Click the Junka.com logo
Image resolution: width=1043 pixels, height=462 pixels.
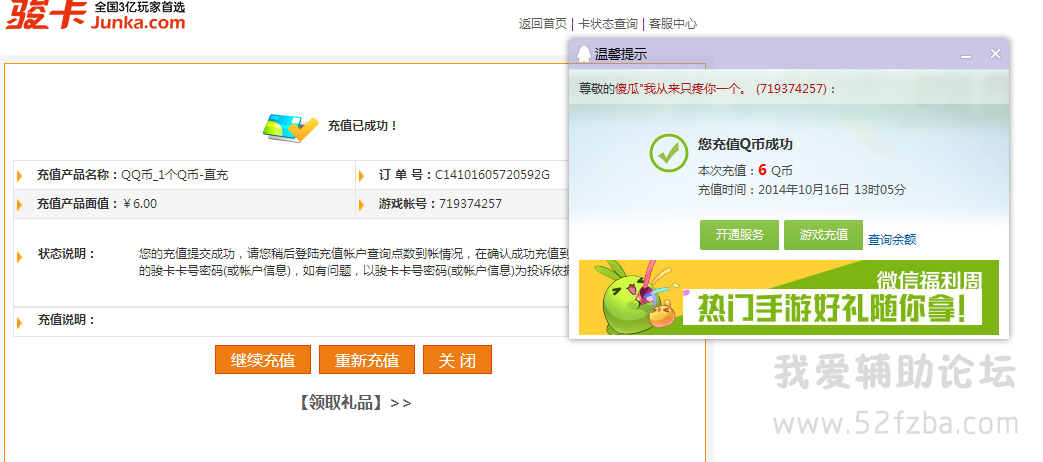(95, 15)
